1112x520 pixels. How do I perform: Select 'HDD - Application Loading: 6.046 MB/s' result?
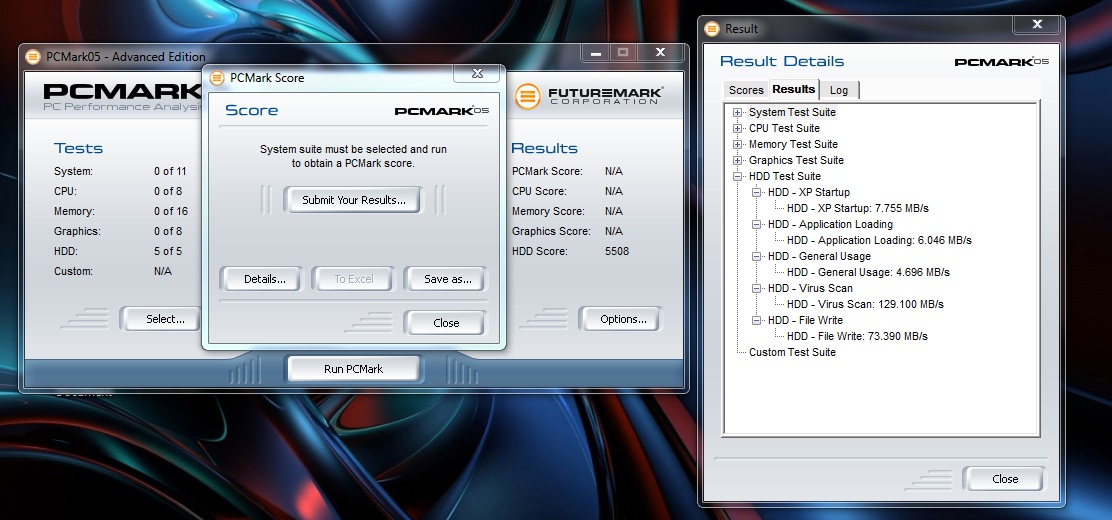[x=879, y=240]
